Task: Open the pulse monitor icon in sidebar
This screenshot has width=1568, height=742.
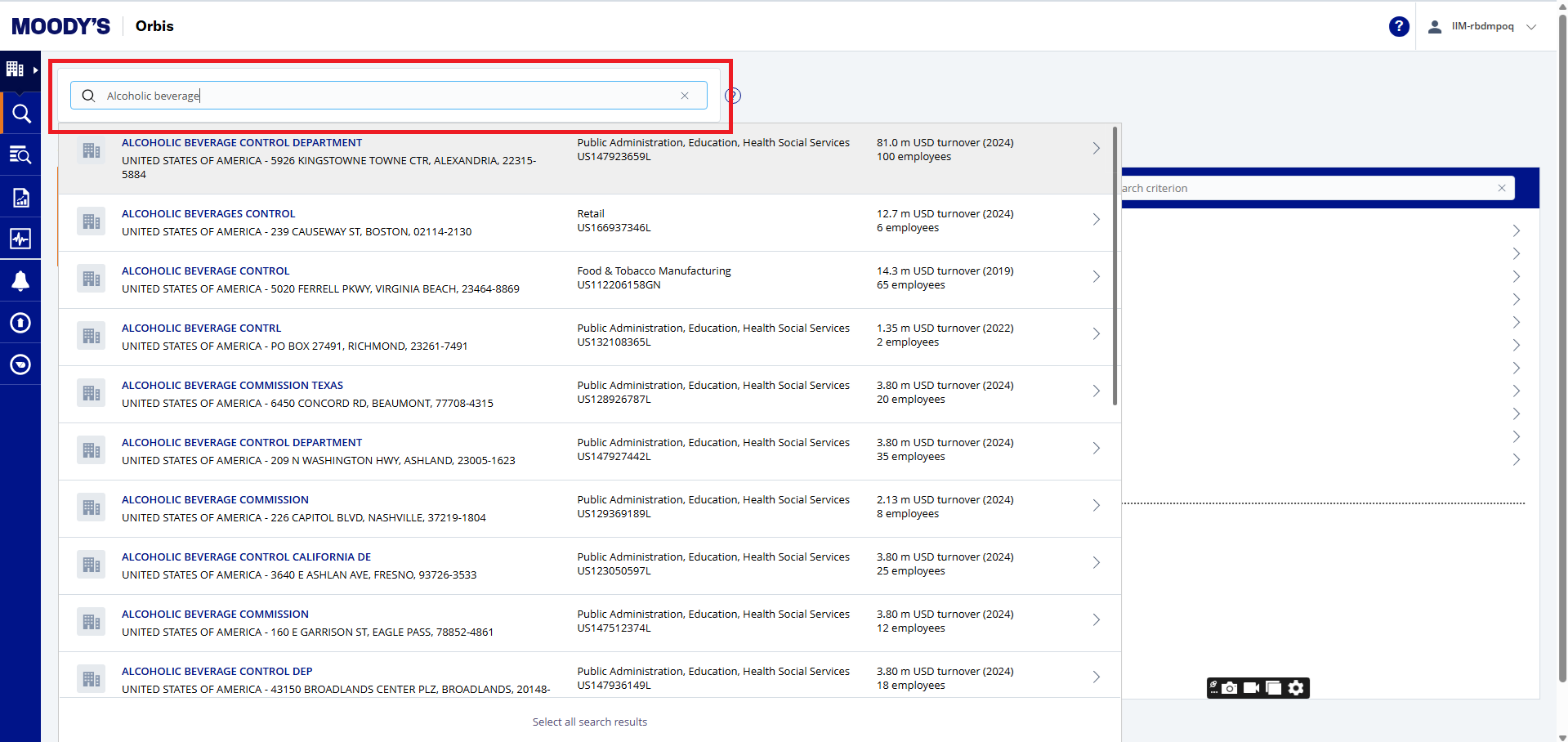Action: (x=20, y=239)
